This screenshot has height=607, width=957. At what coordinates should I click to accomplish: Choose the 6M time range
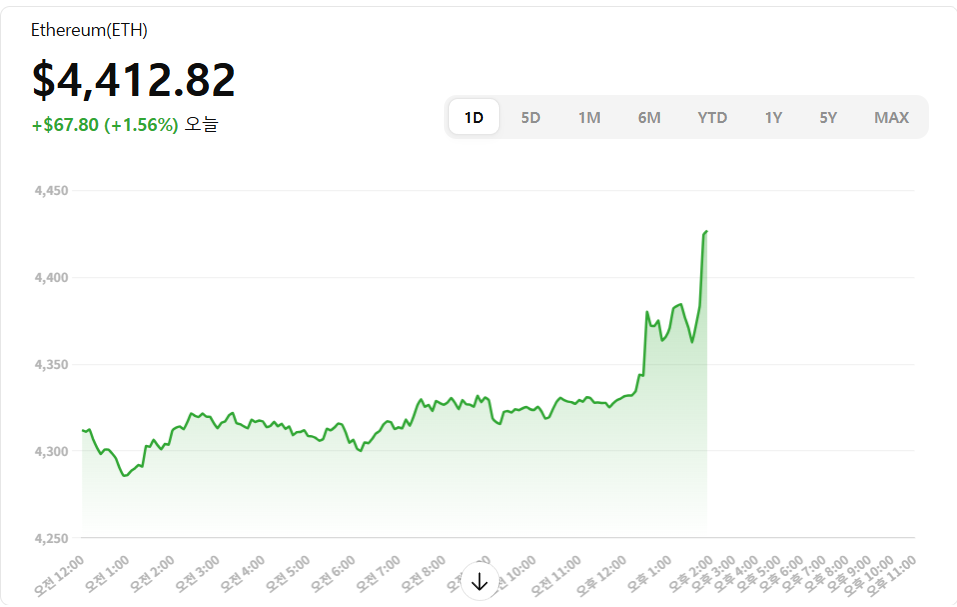click(x=649, y=117)
